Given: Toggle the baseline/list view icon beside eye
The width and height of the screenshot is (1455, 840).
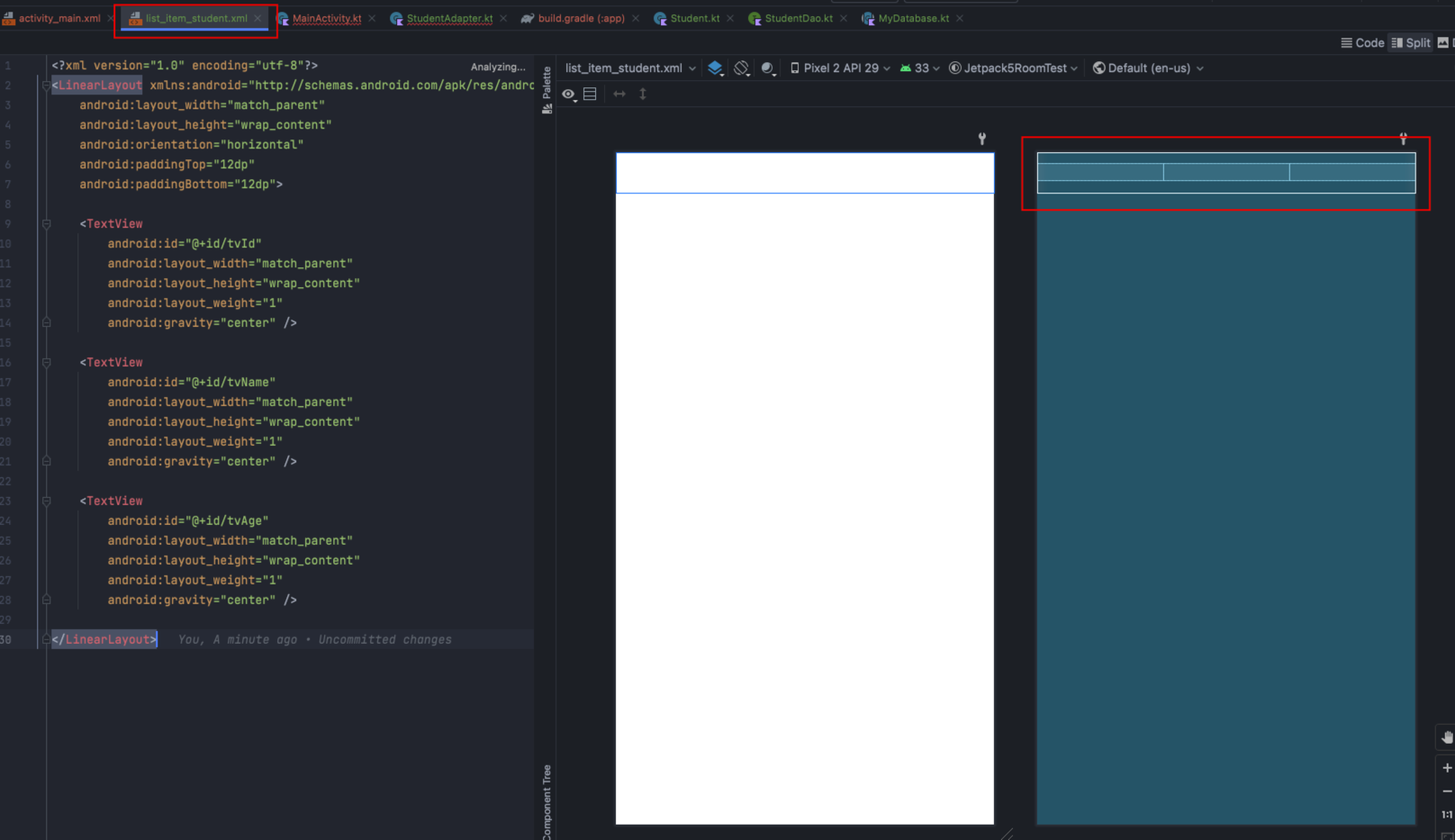Looking at the screenshot, I should 590,94.
